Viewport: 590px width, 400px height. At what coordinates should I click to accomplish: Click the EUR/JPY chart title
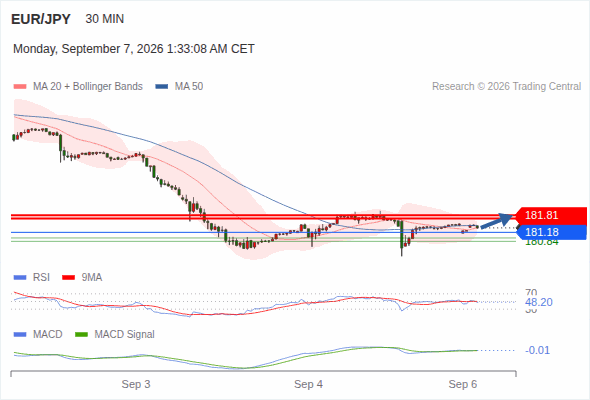[41, 19]
